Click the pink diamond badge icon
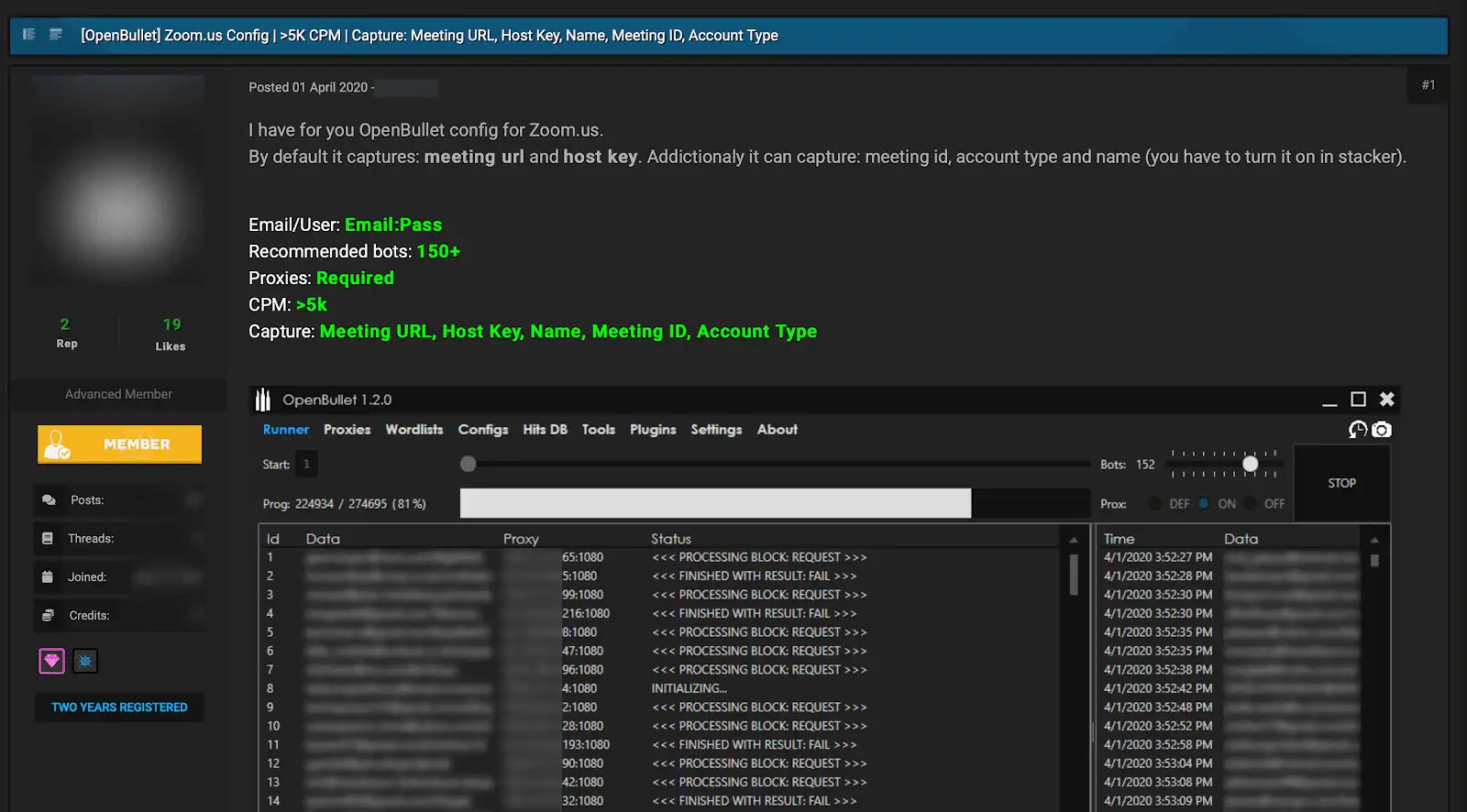The height and width of the screenshot is (812, 1467). (x=51, y=661)
